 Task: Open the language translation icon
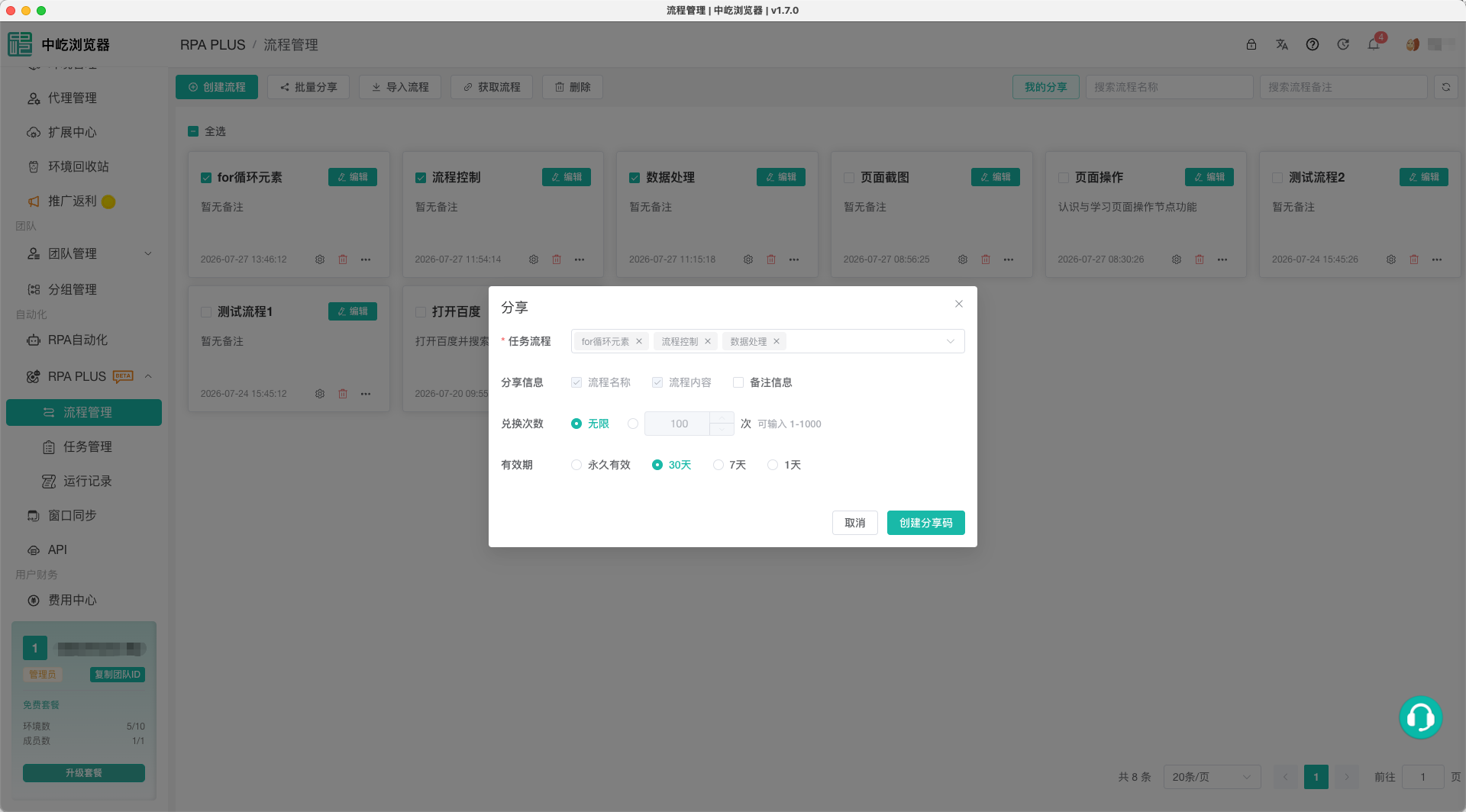1282,44
